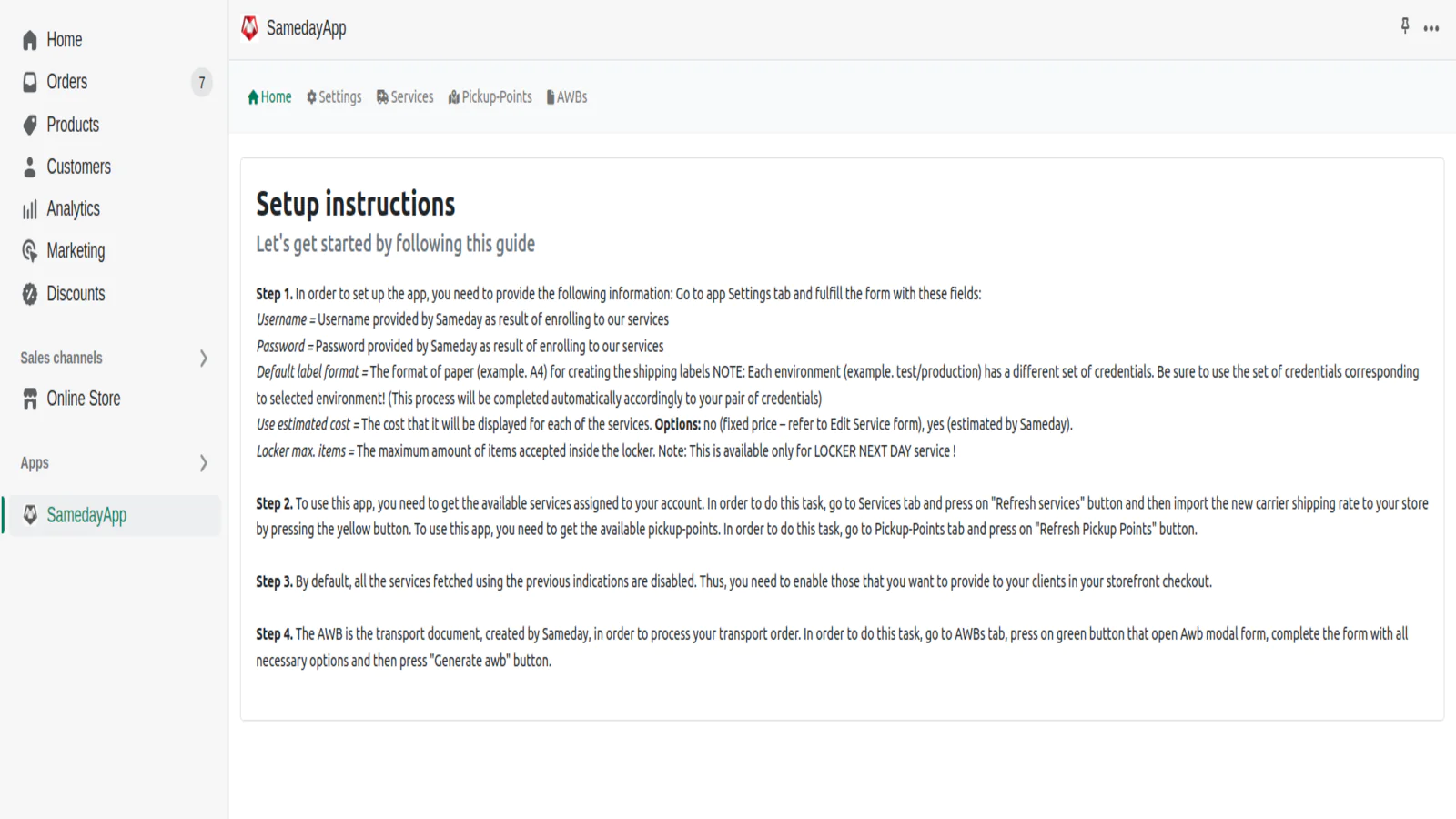Click the Discounts icon in the sidebar
Viewport: 1456px width, 819px height.
[29, 293]
